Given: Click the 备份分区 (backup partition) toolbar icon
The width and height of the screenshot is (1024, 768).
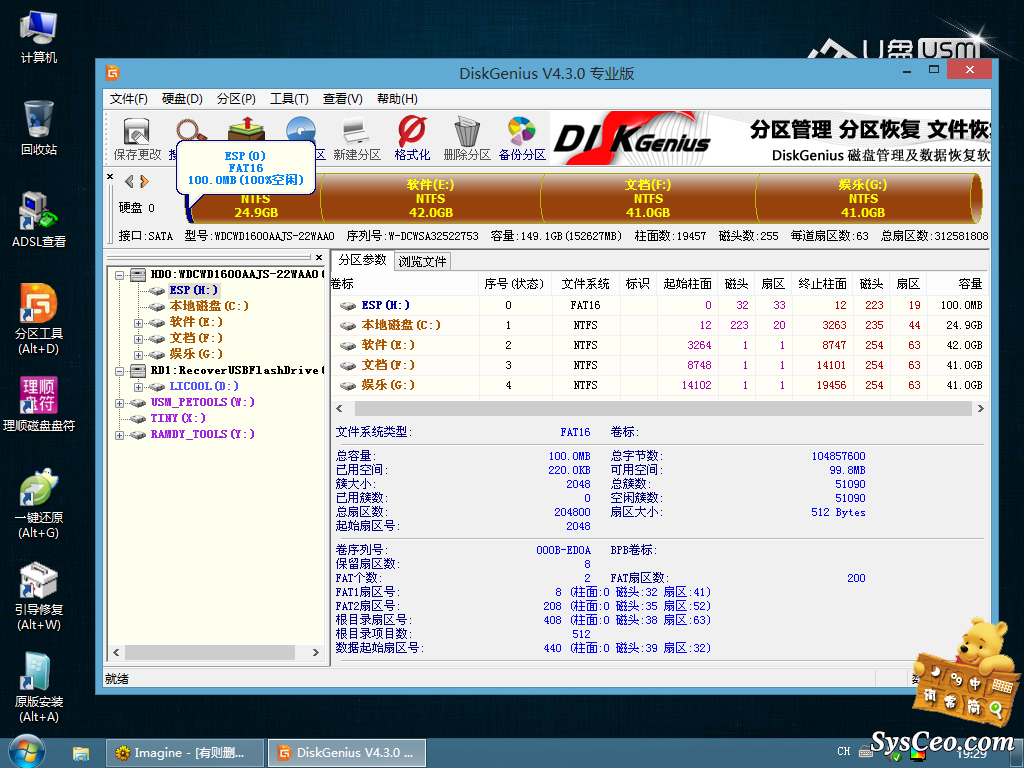Looking at the screenshot, I should click(x=522, y=138).
